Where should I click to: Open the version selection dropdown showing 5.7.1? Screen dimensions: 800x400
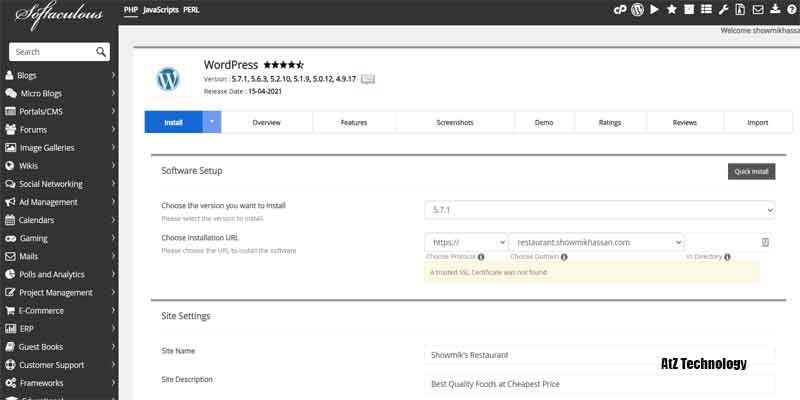pyautogui.click(x=599, y=210)
